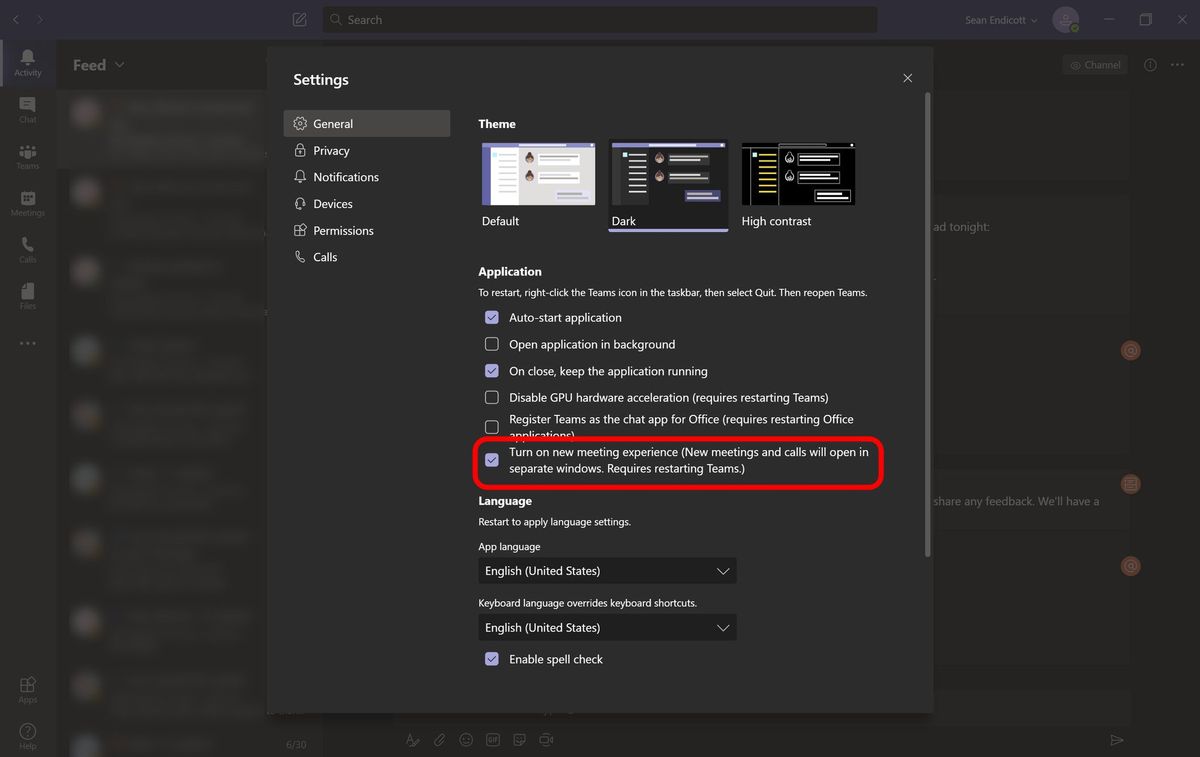Enable Open application in background

(491, 343)
